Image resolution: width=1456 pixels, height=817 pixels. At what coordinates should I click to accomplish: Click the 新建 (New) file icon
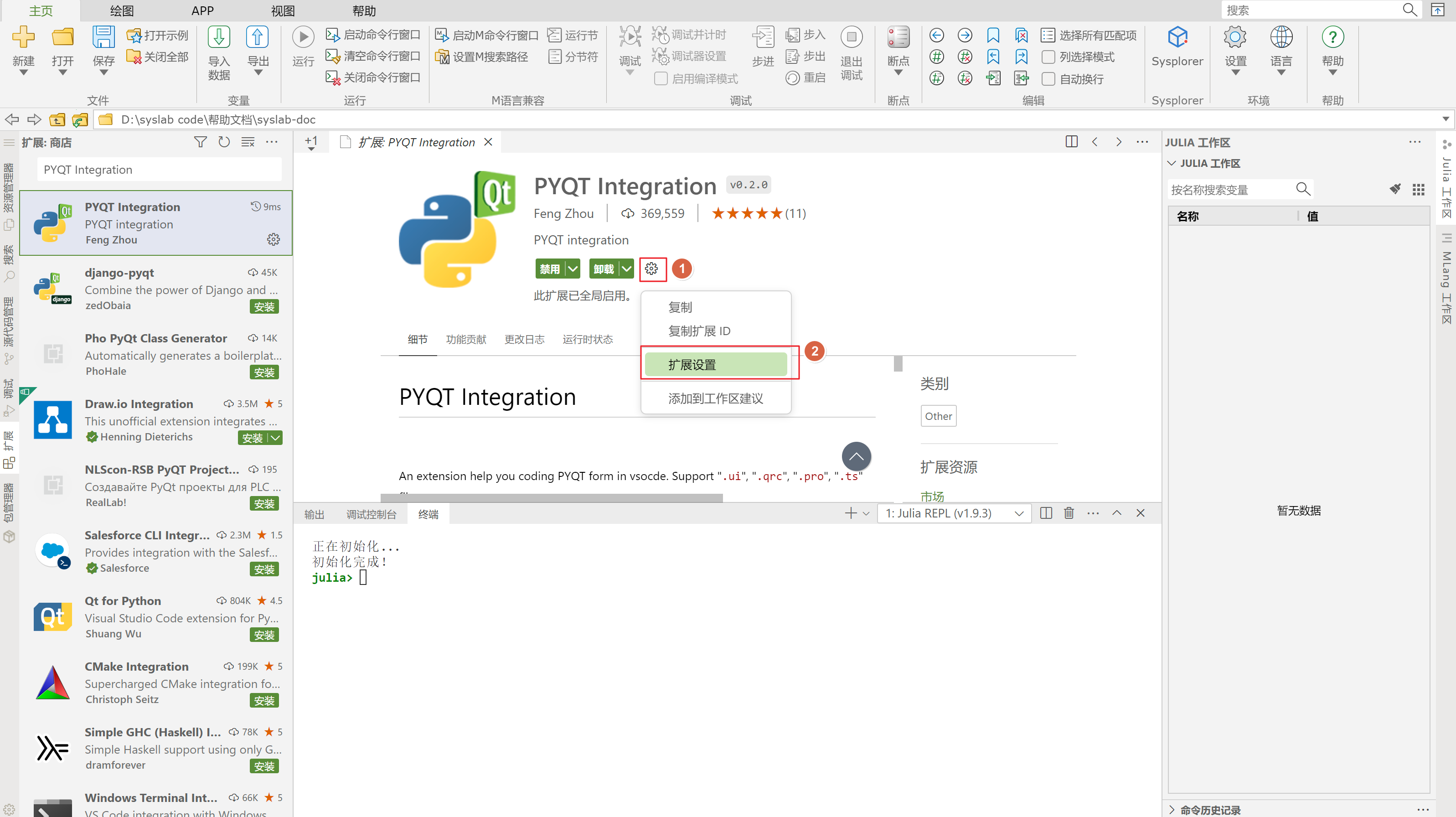[x=23, y=37]
